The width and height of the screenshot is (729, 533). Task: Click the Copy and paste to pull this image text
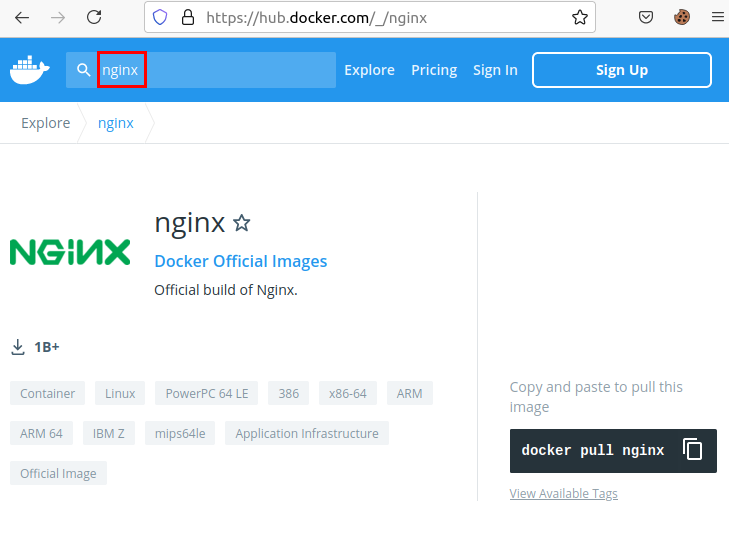[596, 397]
